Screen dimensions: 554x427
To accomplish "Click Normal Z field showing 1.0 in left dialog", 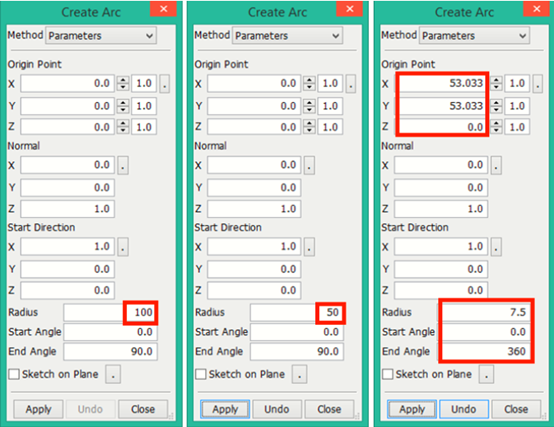I will coord(67,209).
